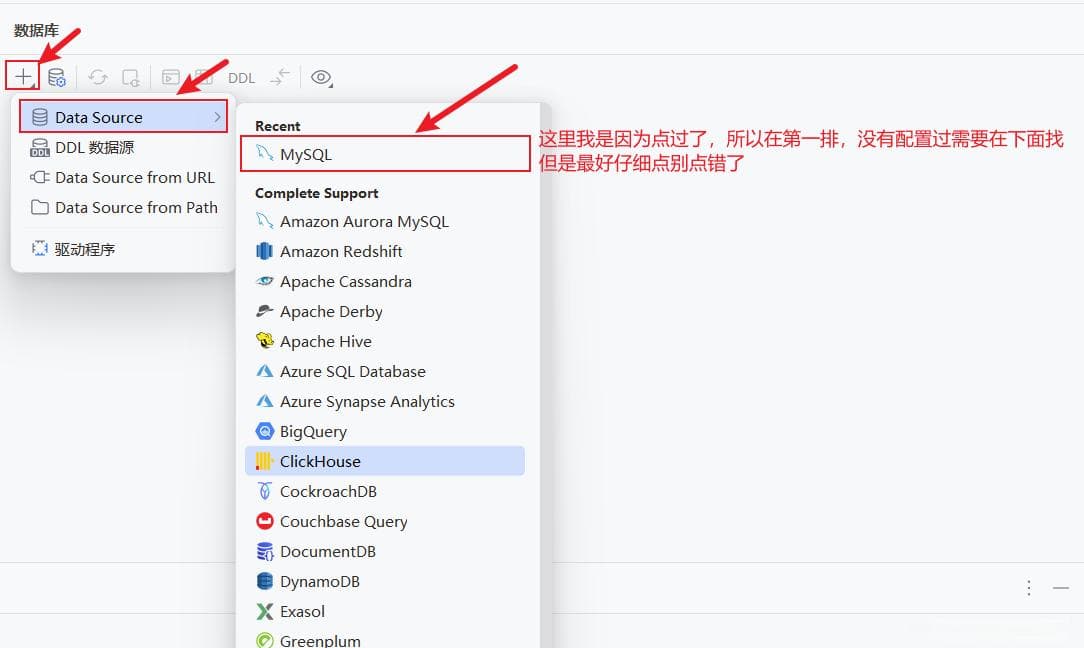Choose Data Source from URL
This screenshot has width=1084, height=648.
(x=123, y=177)
